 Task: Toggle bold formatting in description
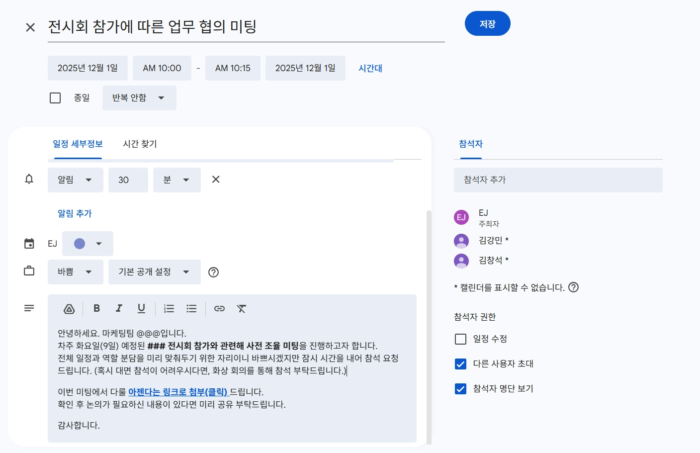tap(97, 308)
